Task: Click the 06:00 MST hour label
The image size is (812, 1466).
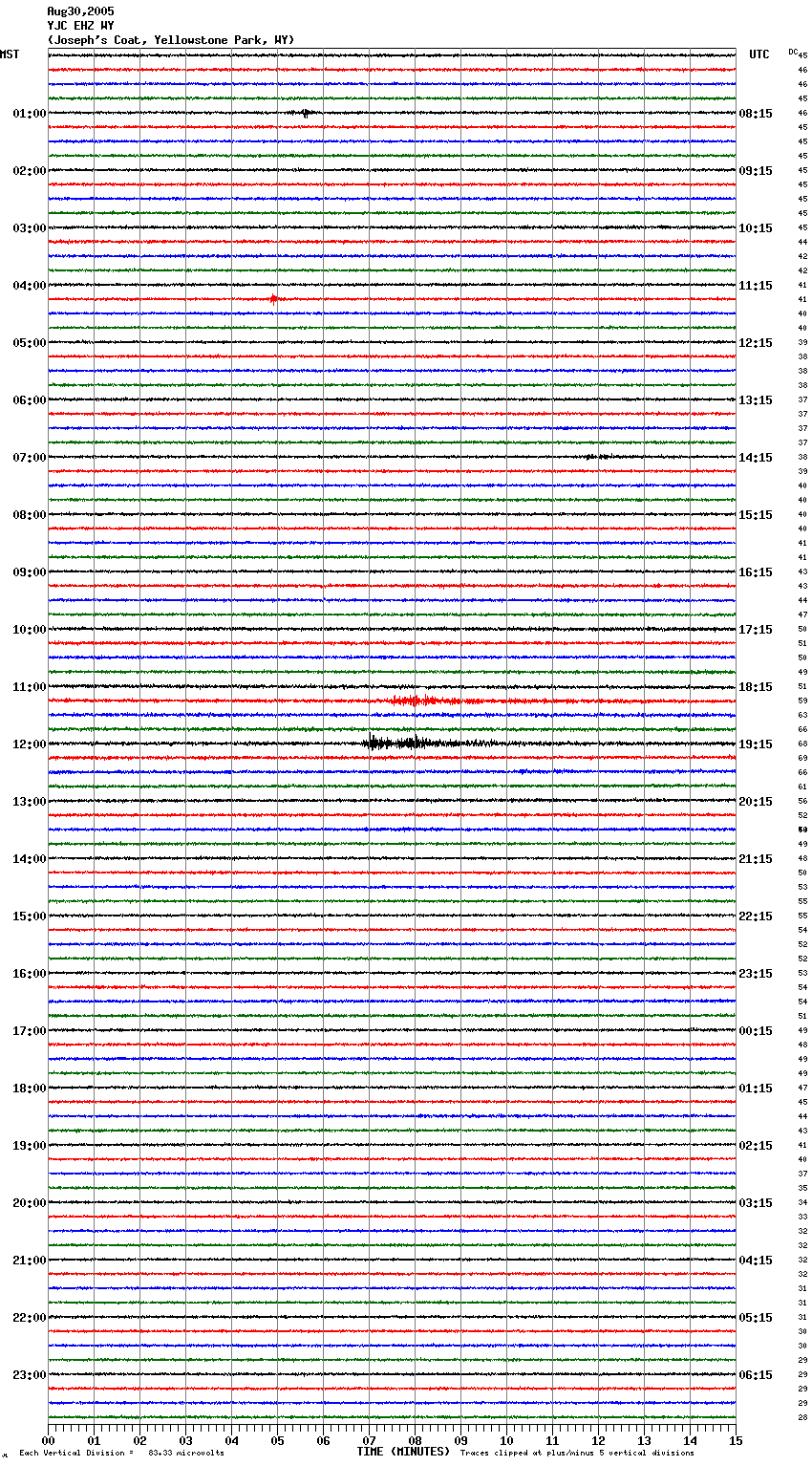Action: [x=30, y=400]
